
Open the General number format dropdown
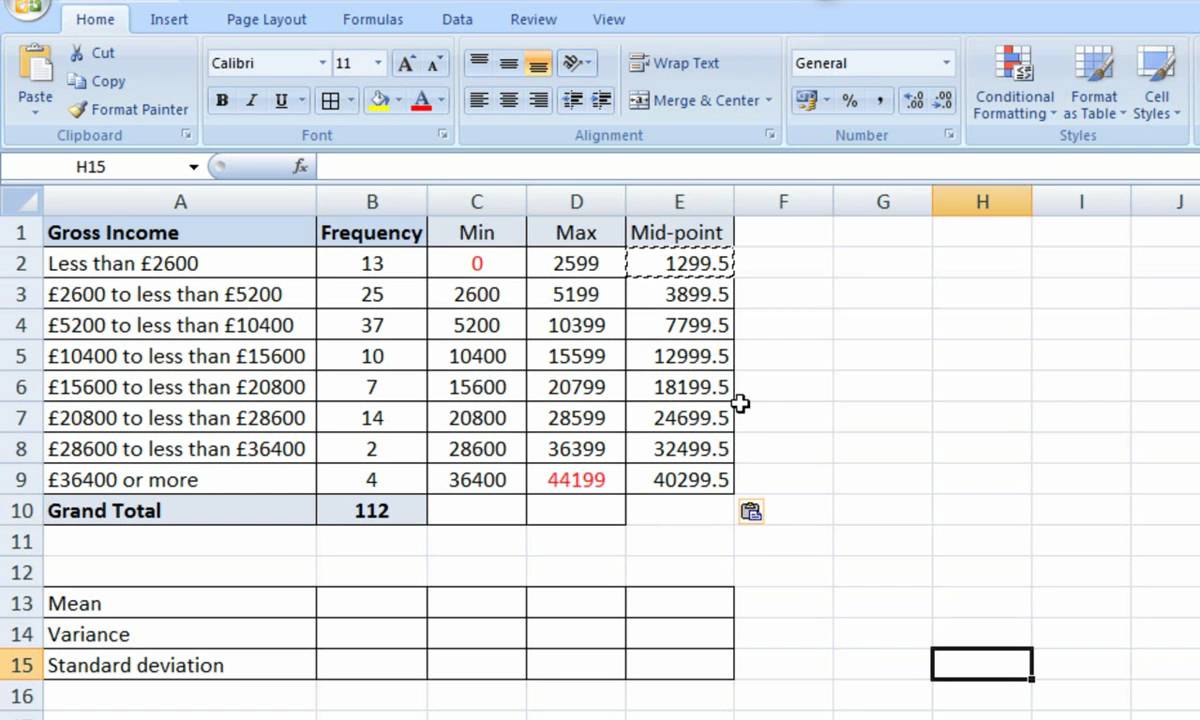click(x=946, y=63)
